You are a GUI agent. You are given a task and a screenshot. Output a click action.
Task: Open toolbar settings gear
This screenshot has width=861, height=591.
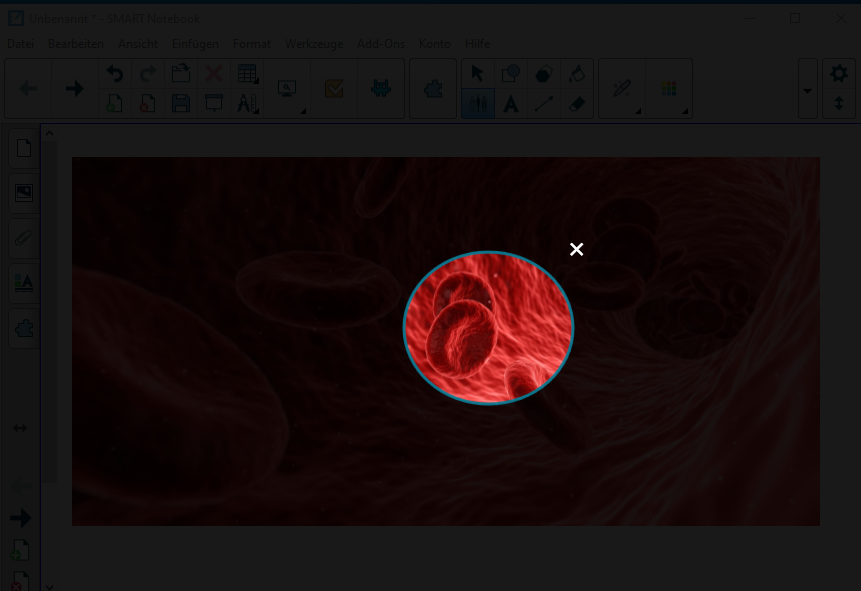(x=838, y=74)
